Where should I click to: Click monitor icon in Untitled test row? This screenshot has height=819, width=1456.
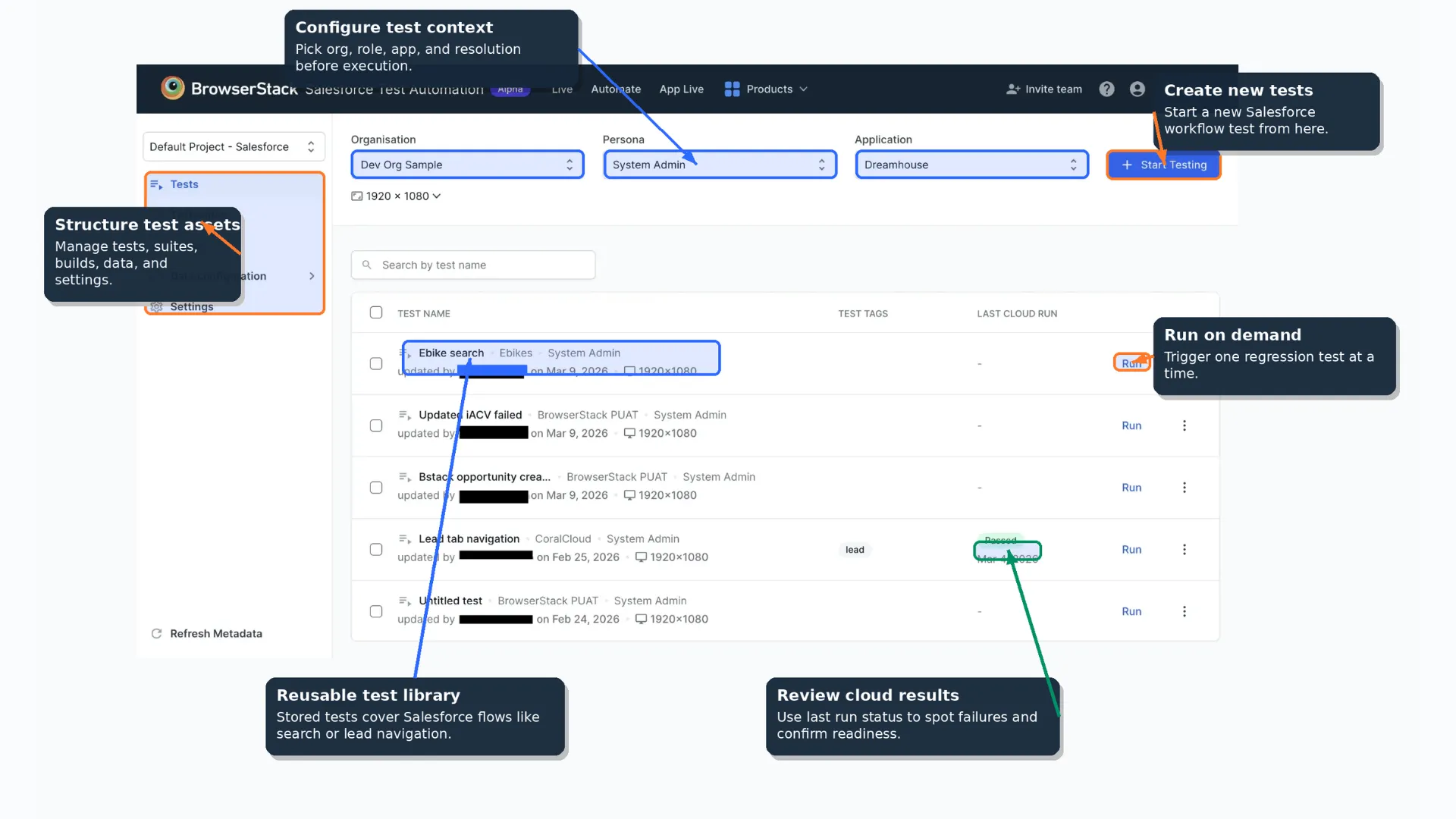[641, 619]
